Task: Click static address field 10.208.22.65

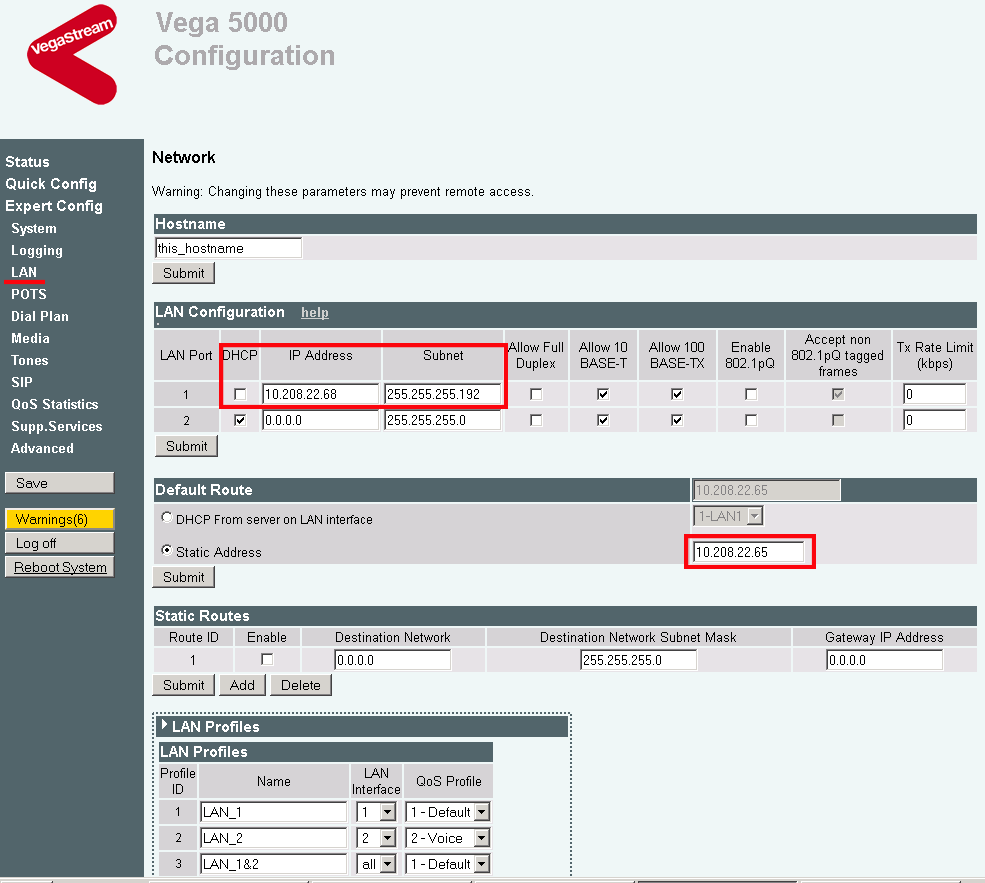Action: click(749, 552)
